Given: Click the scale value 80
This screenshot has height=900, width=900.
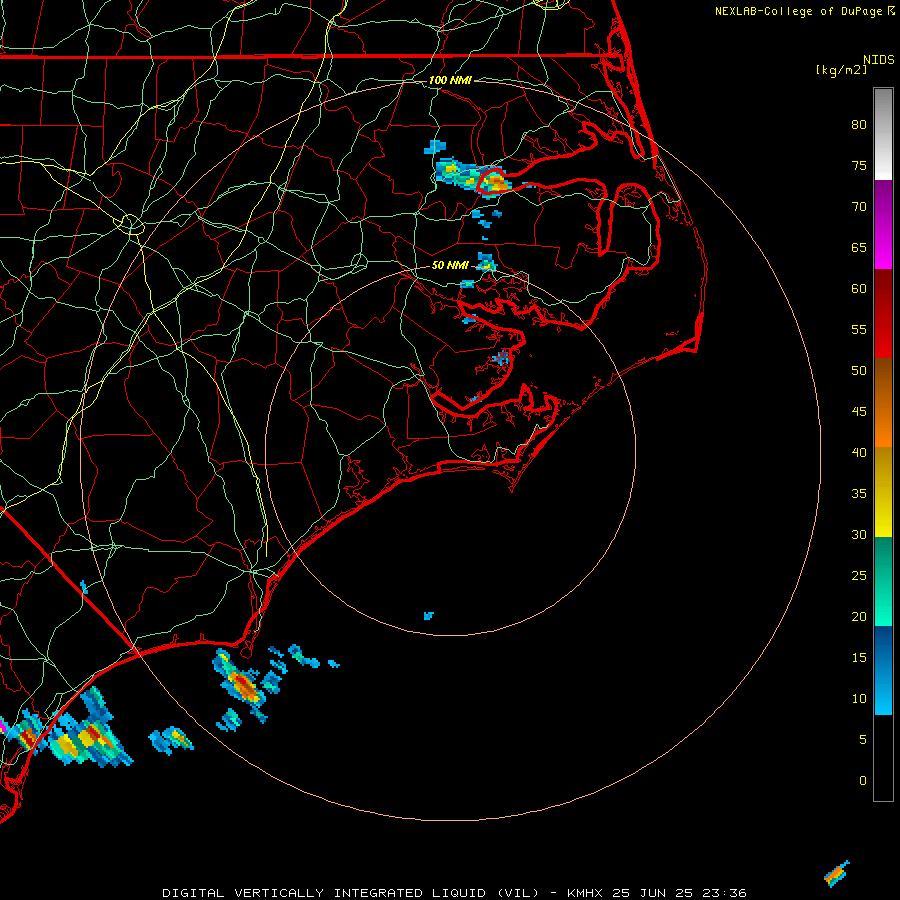Looking at the screenshot, I should tap(859, 125).
